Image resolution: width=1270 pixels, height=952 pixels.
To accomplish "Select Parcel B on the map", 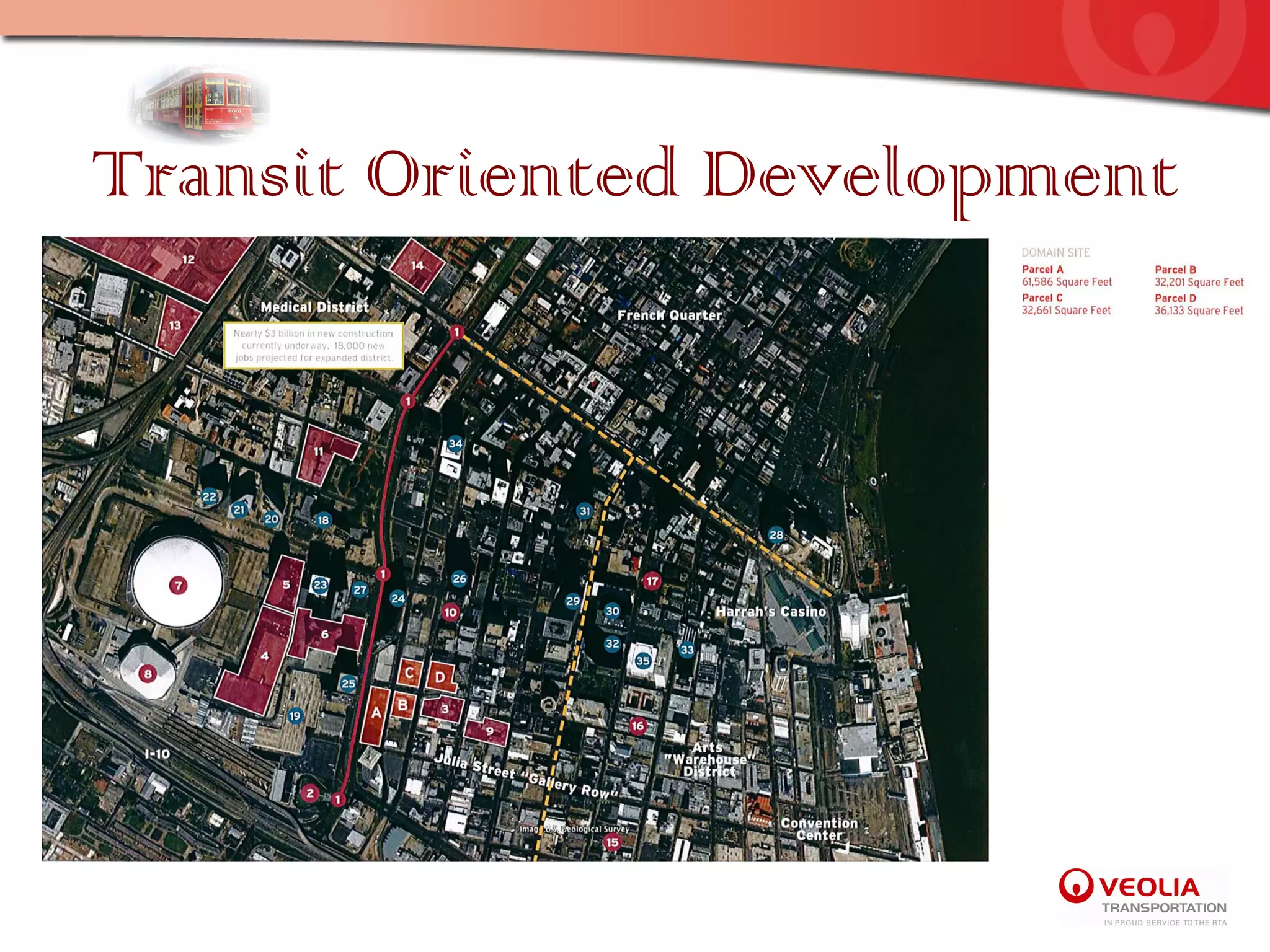I will (403, 705).
